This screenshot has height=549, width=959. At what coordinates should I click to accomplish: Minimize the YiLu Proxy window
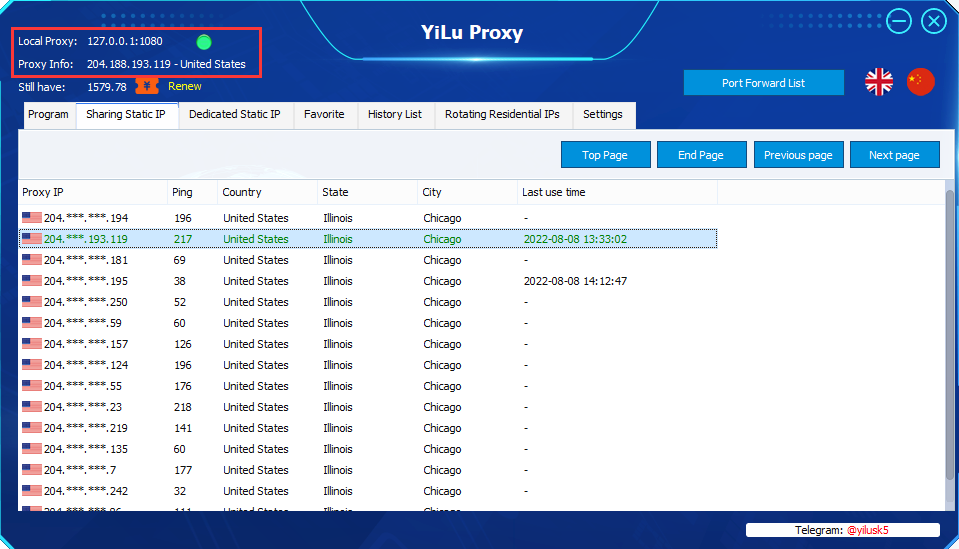(899, 22)
